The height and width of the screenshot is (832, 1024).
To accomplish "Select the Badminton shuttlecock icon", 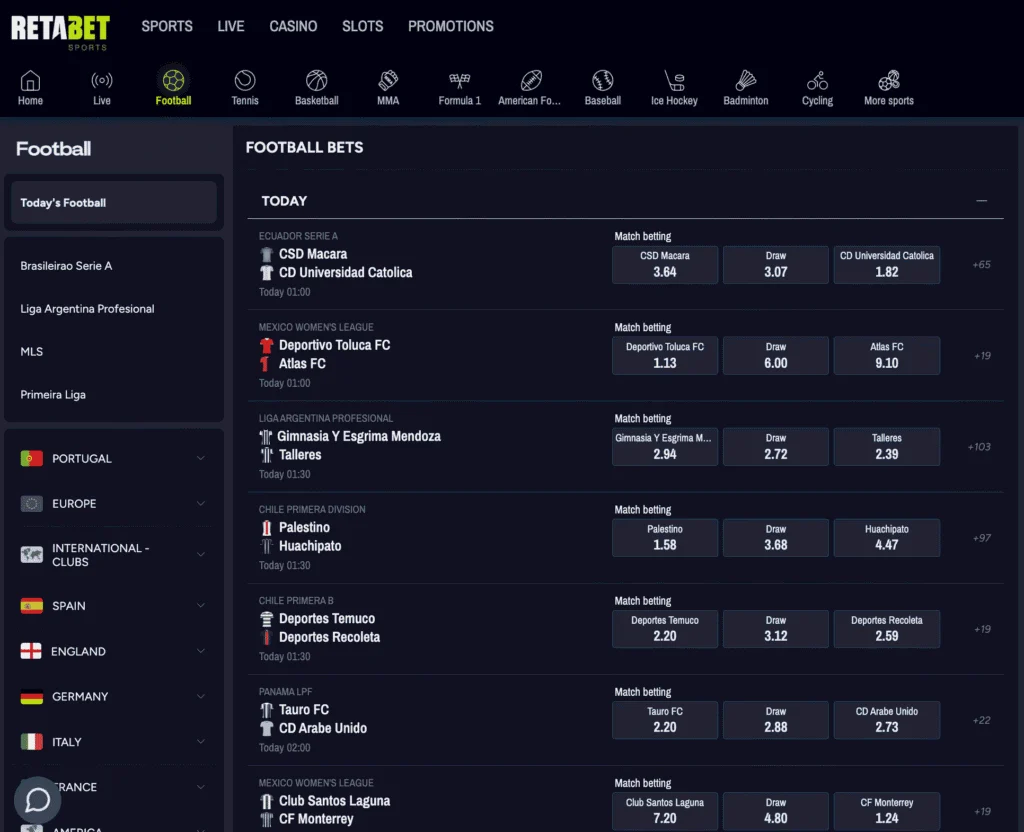I will 745,80.
